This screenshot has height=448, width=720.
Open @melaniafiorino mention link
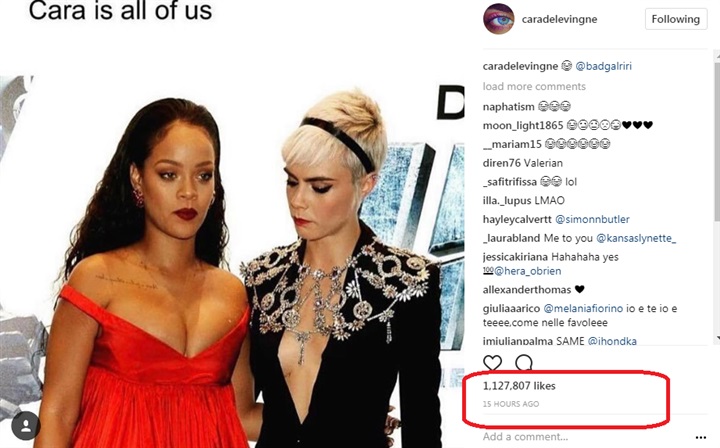(583, 308)
